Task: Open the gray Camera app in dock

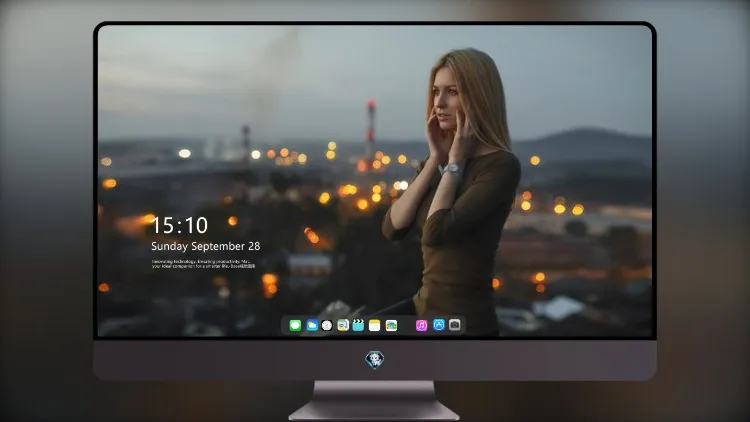Action: point(455,325)
